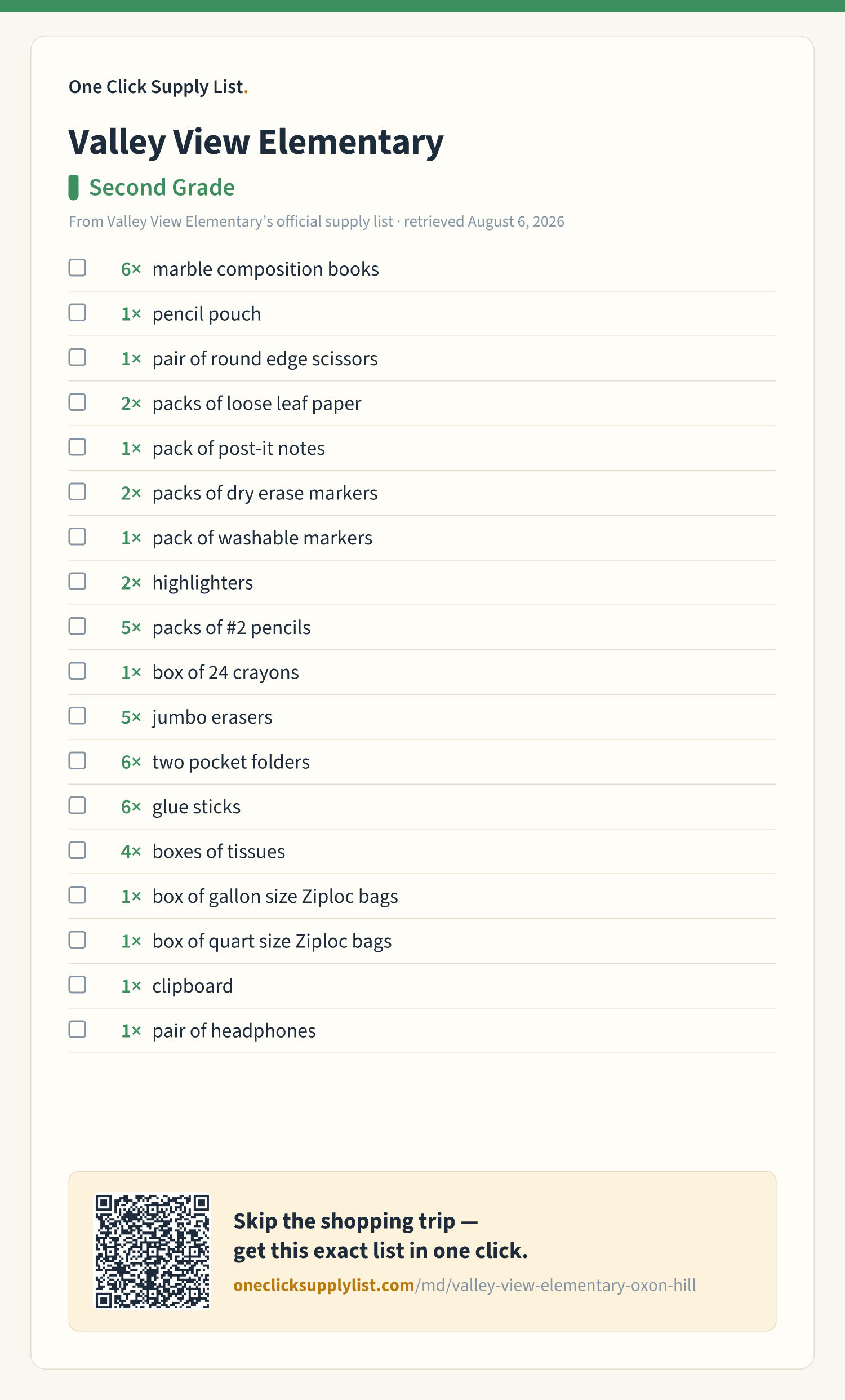Screen dimensions: 845x1400
Task: Click the QR code image
Action: [152, 1251]
